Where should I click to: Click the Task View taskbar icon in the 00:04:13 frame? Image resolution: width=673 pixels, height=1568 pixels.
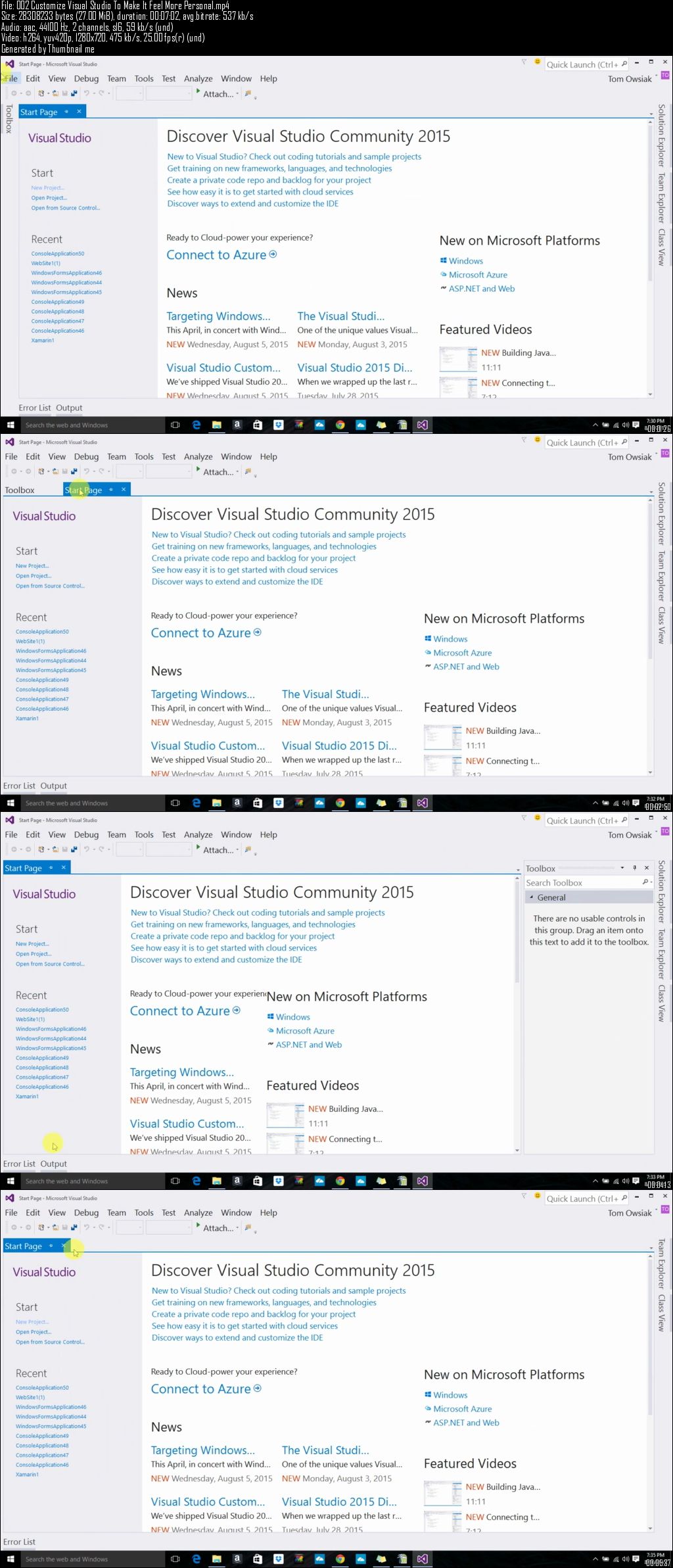pos(175,1181)
